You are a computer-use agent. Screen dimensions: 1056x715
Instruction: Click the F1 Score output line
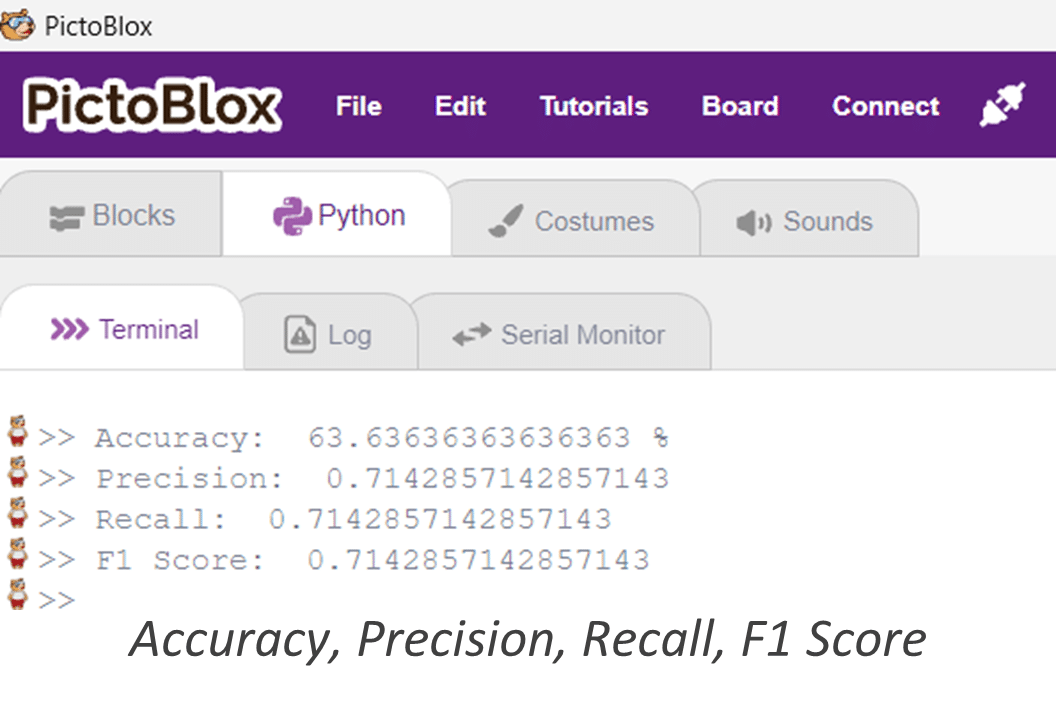point(372,560)
